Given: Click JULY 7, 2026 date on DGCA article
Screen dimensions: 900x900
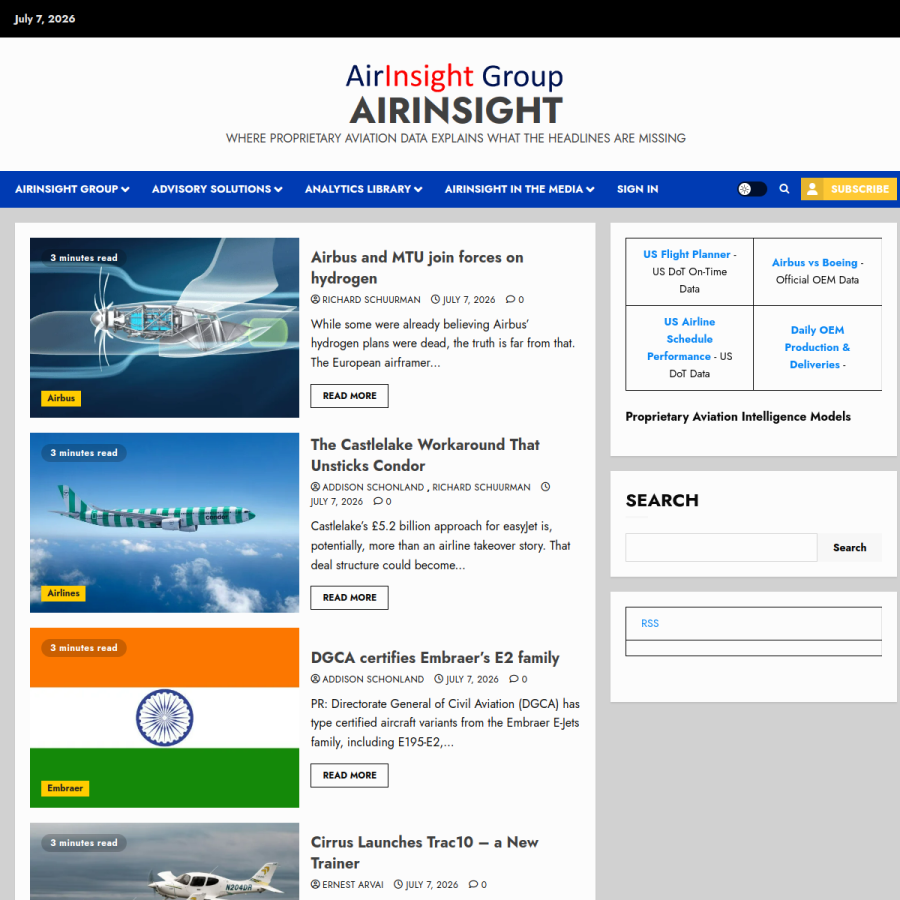Looking at the screenshot, I should click(472, 679).
